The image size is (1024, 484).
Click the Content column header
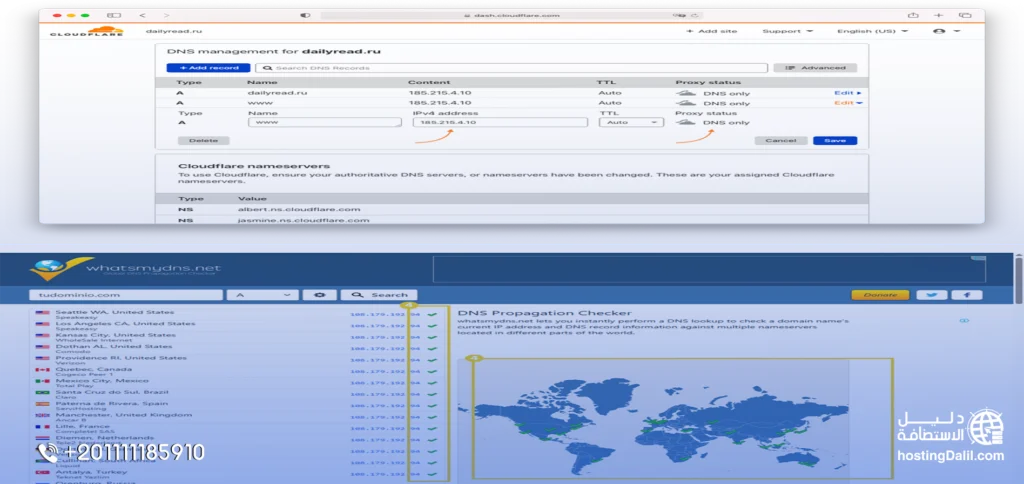pos(429,82)
